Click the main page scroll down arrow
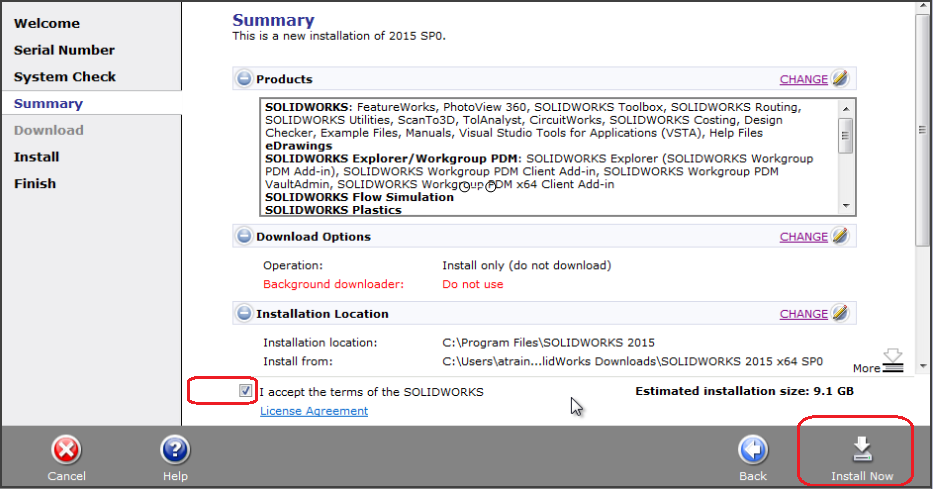The height and width of the screenshot is (489, 933). point(922,366)
